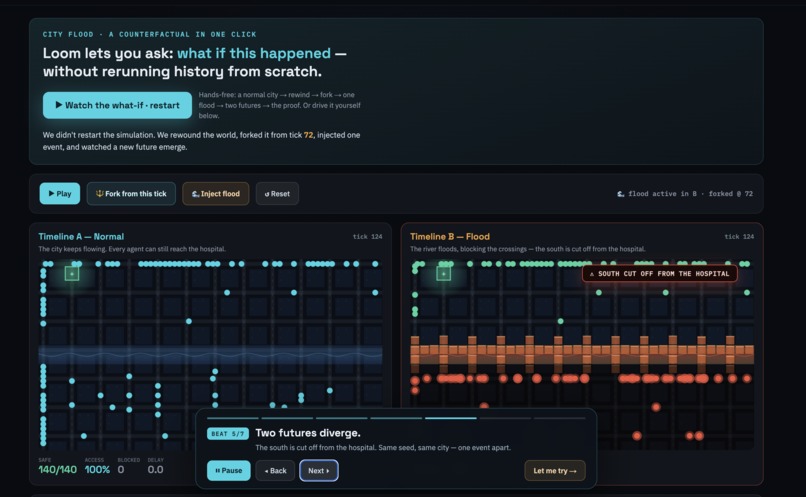Click the fork icon on 'Fork from this tick'

tap(100, 194)
